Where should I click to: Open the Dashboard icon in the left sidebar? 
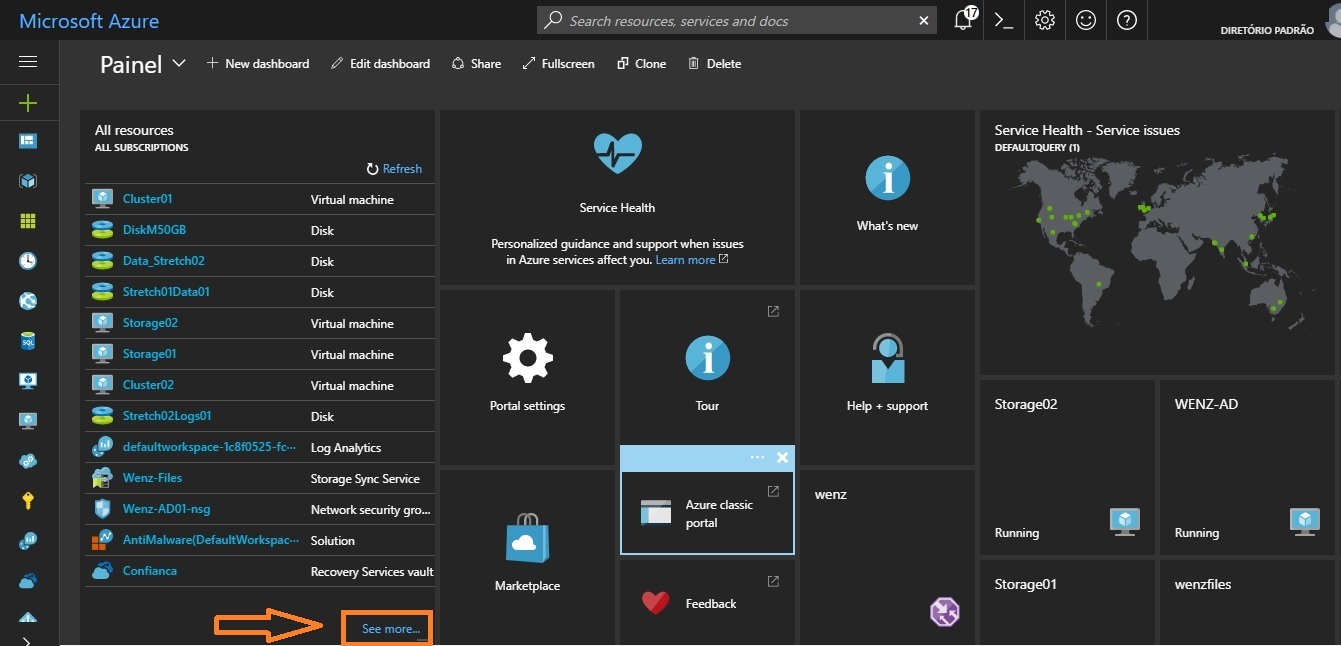coord(28,141)
